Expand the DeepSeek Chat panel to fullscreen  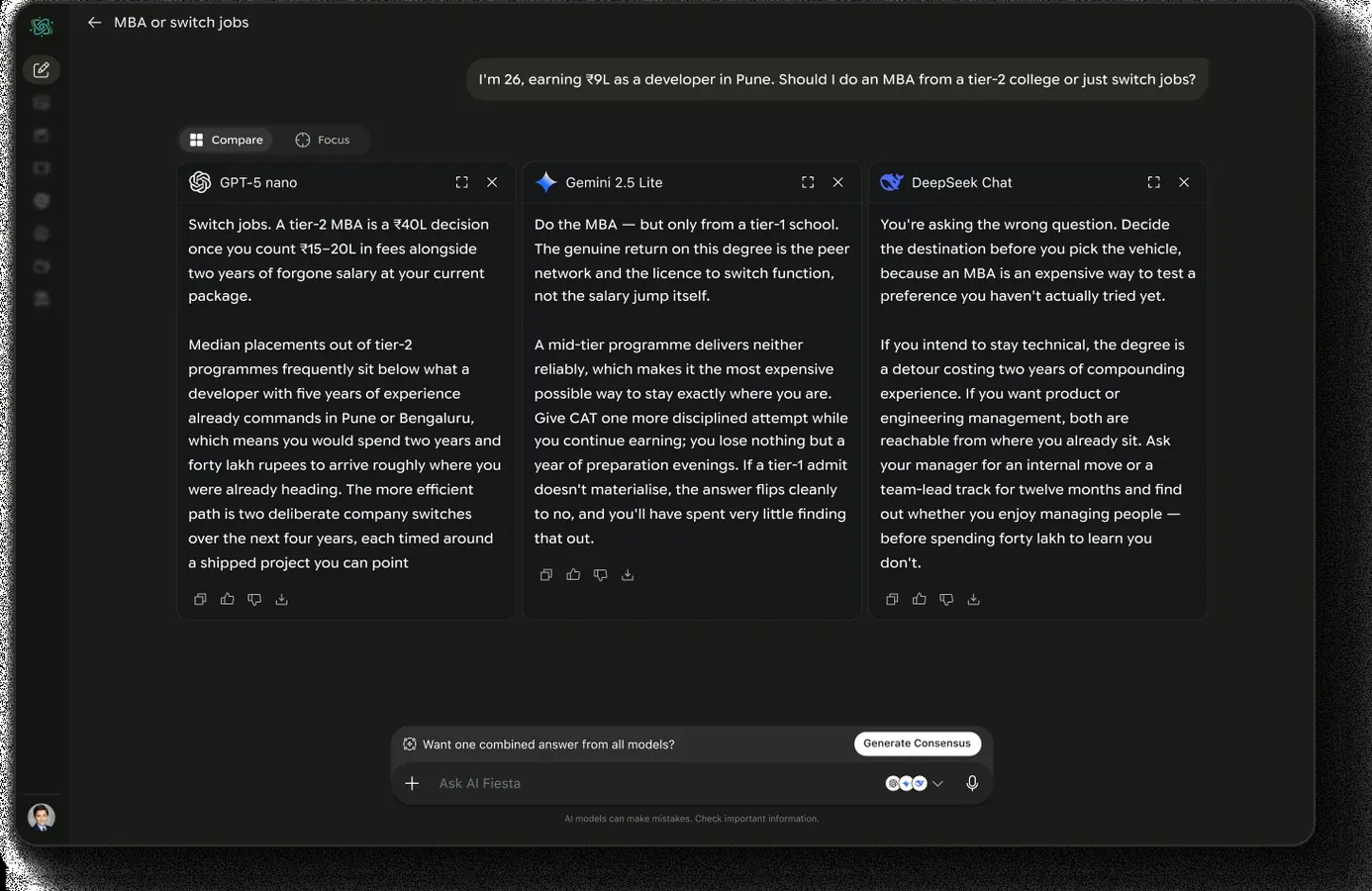point(1153,182)
